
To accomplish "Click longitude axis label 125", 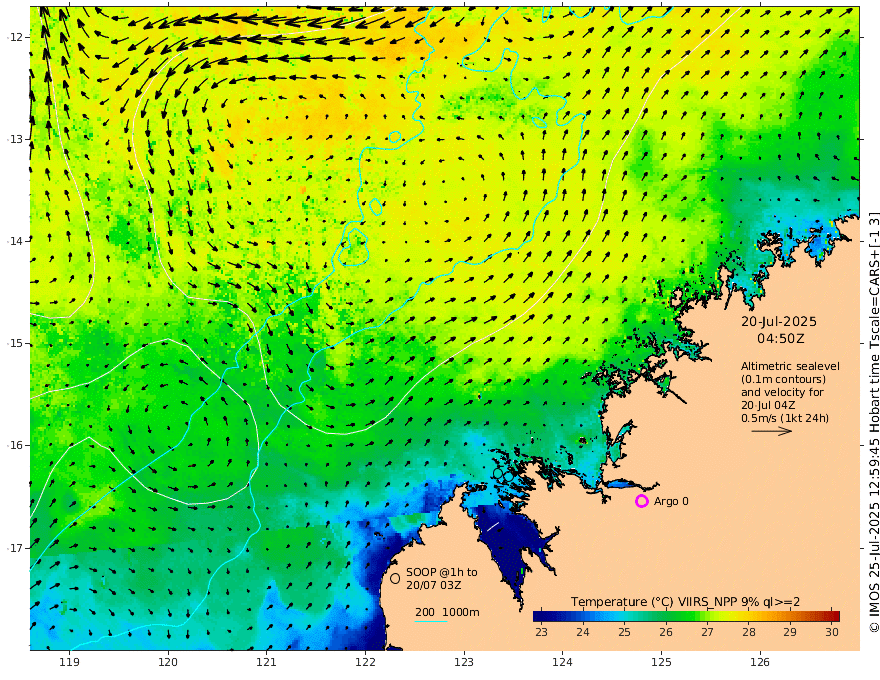I will (x=661, y=662).
